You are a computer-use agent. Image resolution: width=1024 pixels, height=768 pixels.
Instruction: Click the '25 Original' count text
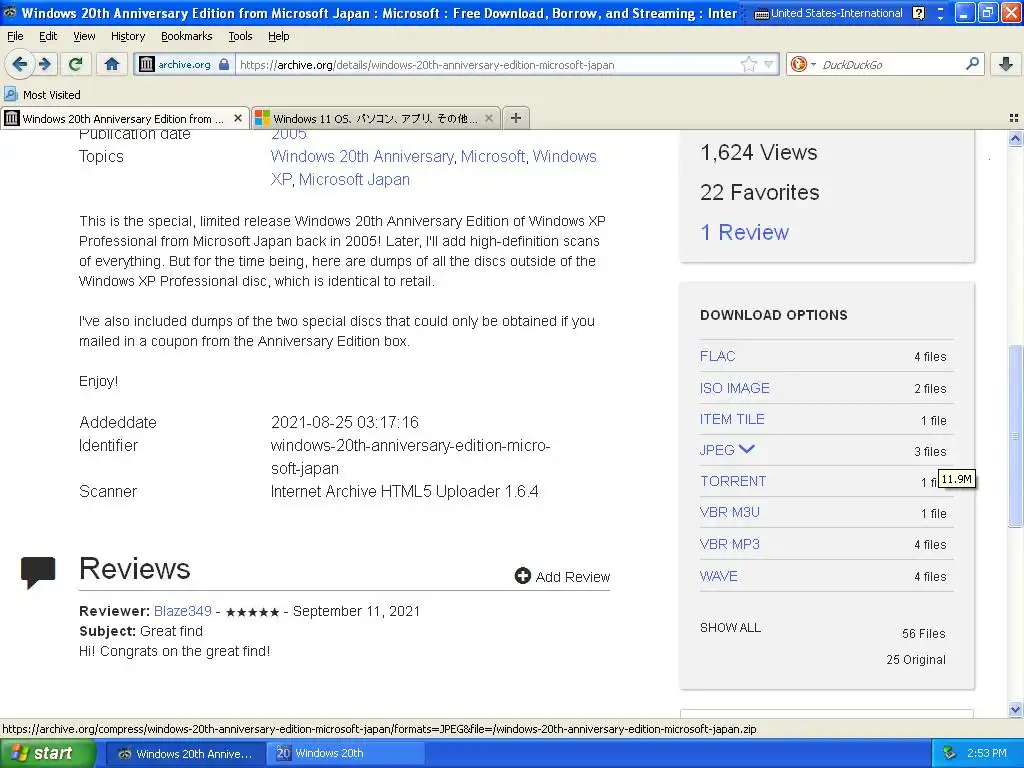916,660
